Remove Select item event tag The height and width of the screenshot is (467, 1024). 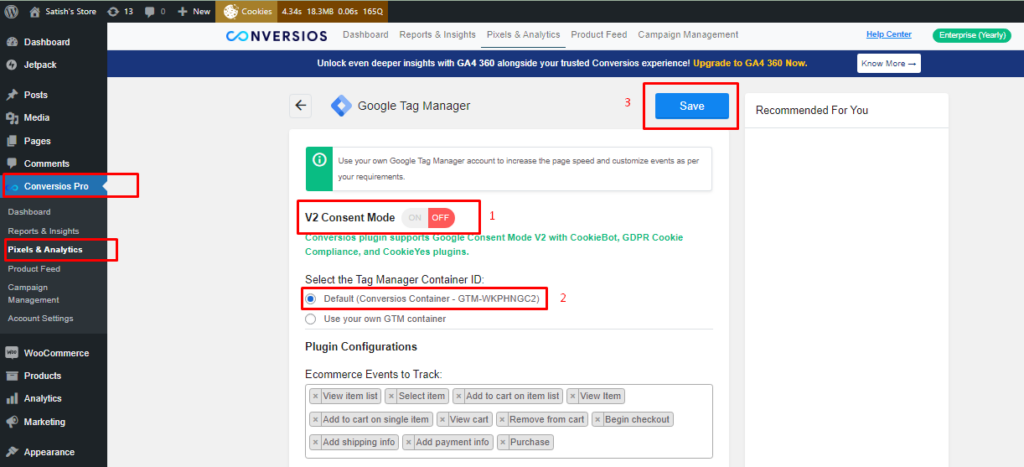tap(391, 396)
